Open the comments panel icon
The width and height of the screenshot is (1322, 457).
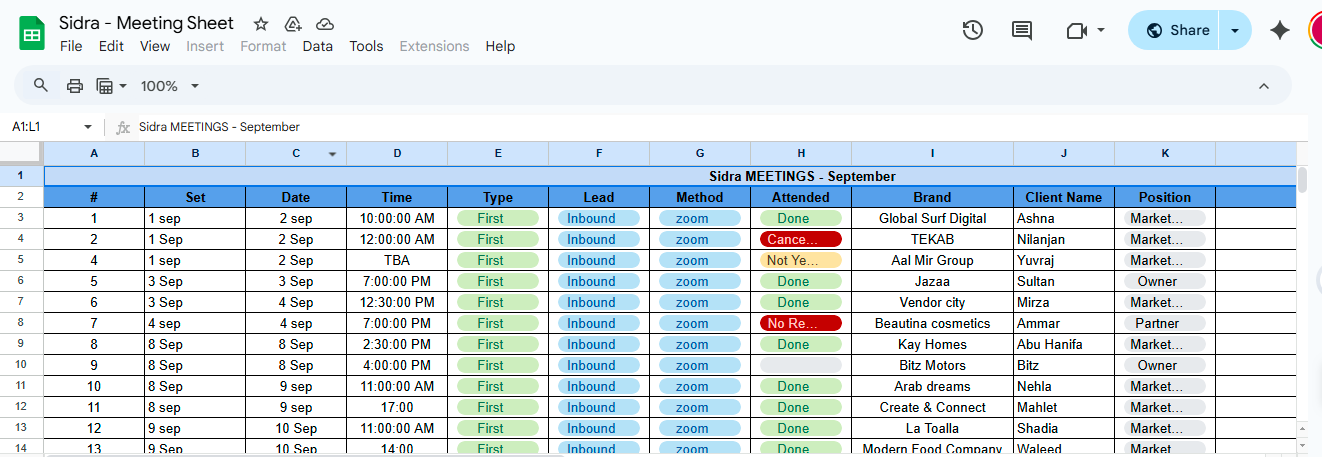coord(1021,31)
